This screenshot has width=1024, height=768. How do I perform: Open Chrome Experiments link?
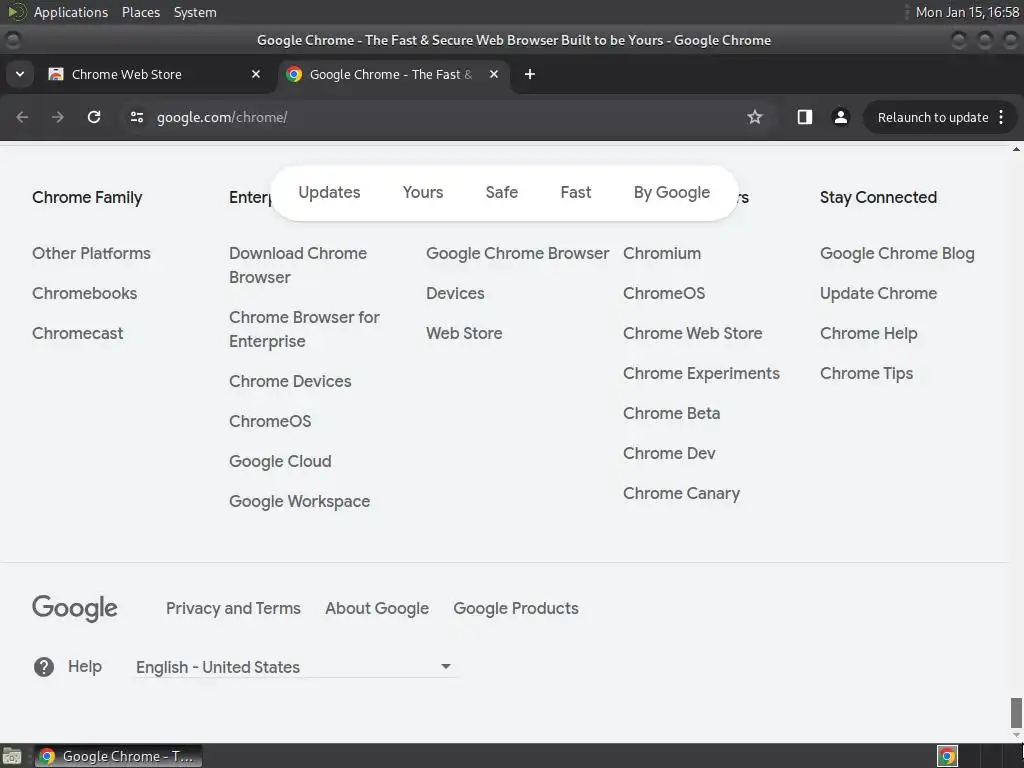pos(701,374)
